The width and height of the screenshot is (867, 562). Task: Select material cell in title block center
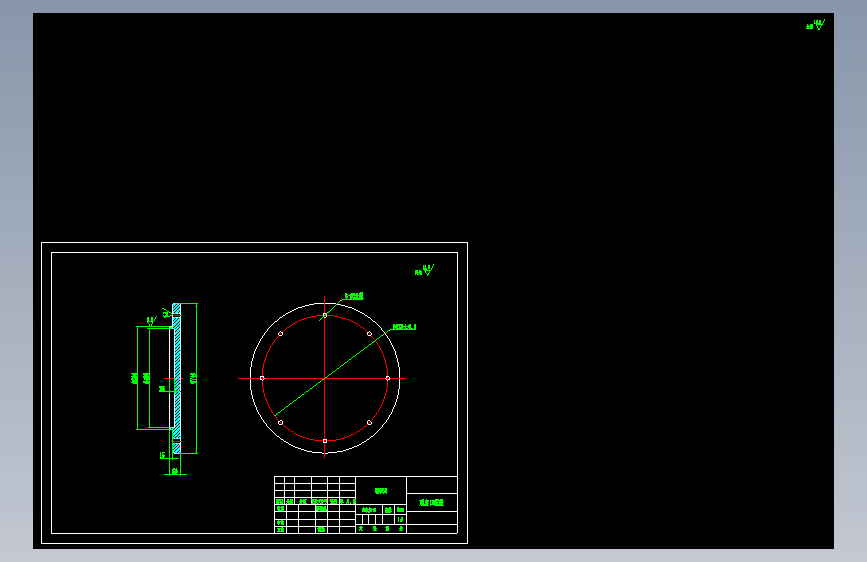(x=381, y=491)
